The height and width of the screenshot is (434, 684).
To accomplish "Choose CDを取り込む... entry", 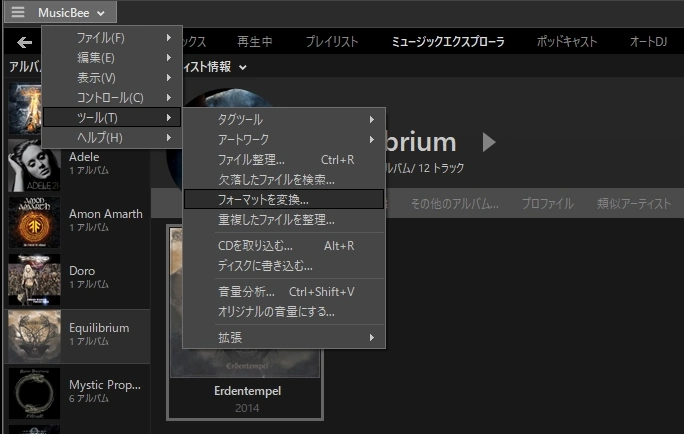I will (284, 246).
